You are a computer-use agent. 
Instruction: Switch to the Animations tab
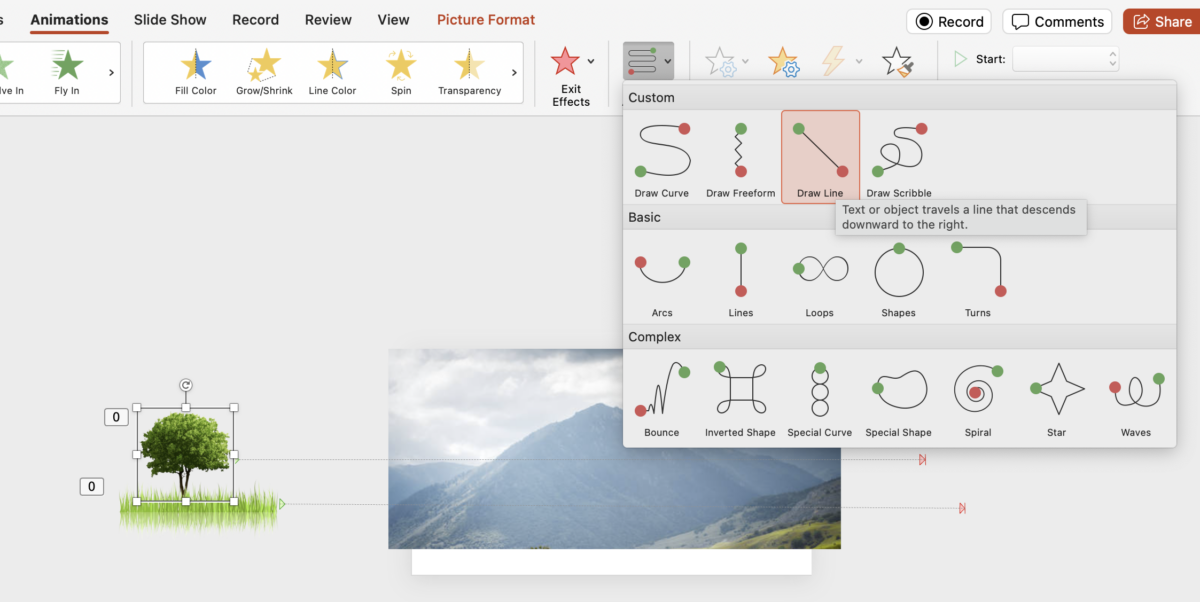(x=69, y=20)
